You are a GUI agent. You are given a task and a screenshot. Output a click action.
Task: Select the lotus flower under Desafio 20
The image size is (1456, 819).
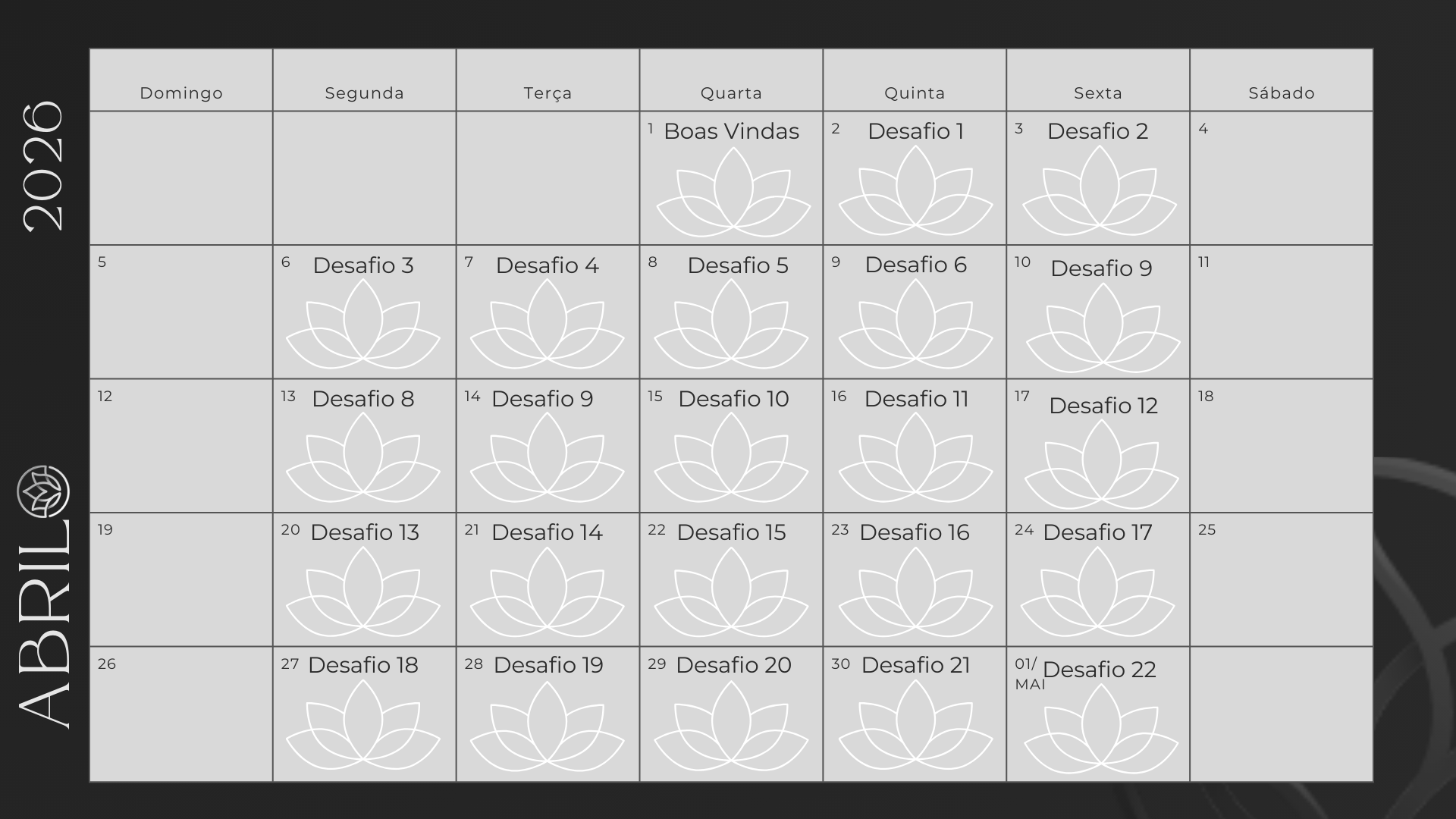(x=731, y=727)
